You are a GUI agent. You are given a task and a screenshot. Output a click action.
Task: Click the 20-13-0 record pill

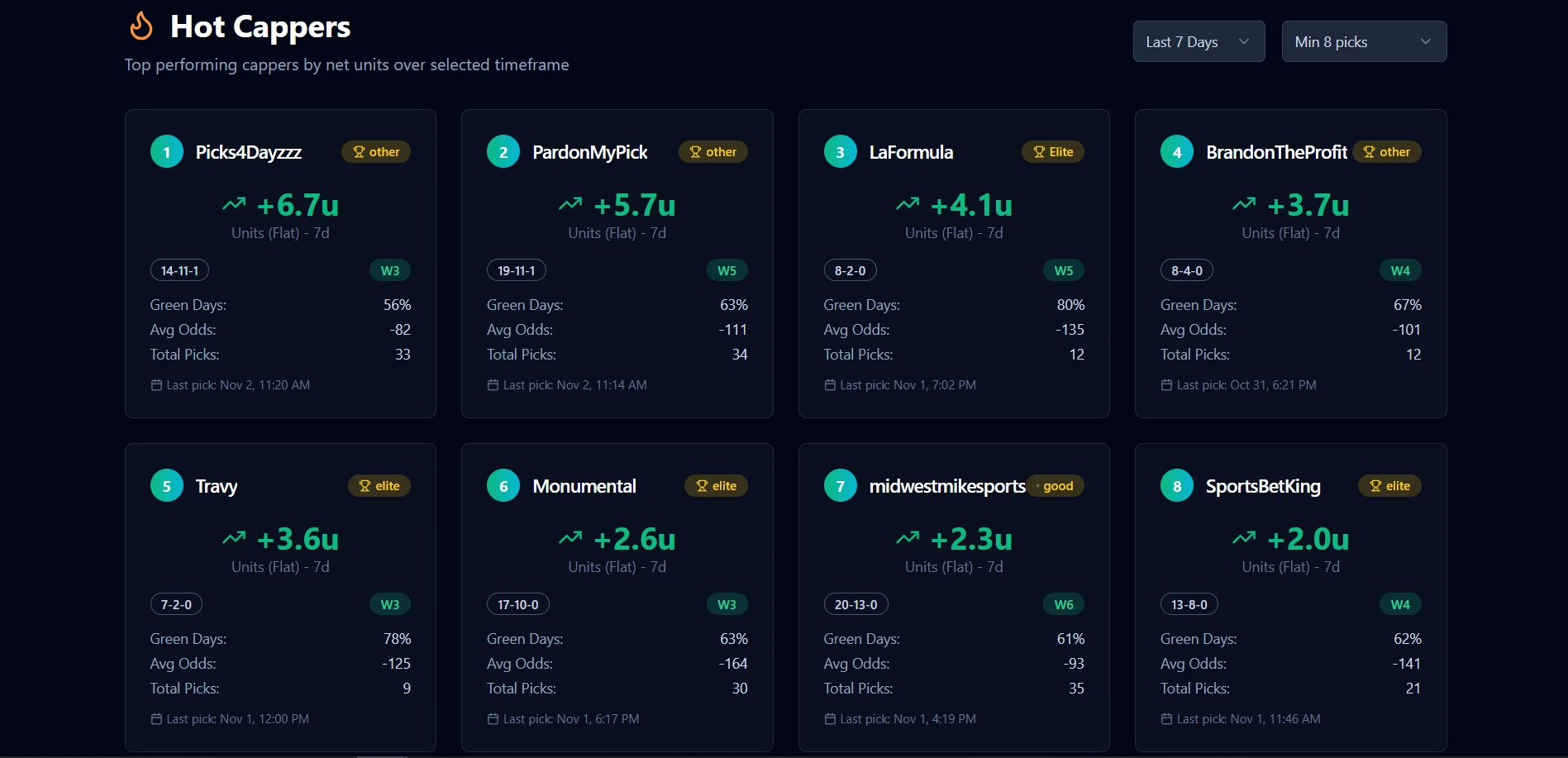click(856, 604)
